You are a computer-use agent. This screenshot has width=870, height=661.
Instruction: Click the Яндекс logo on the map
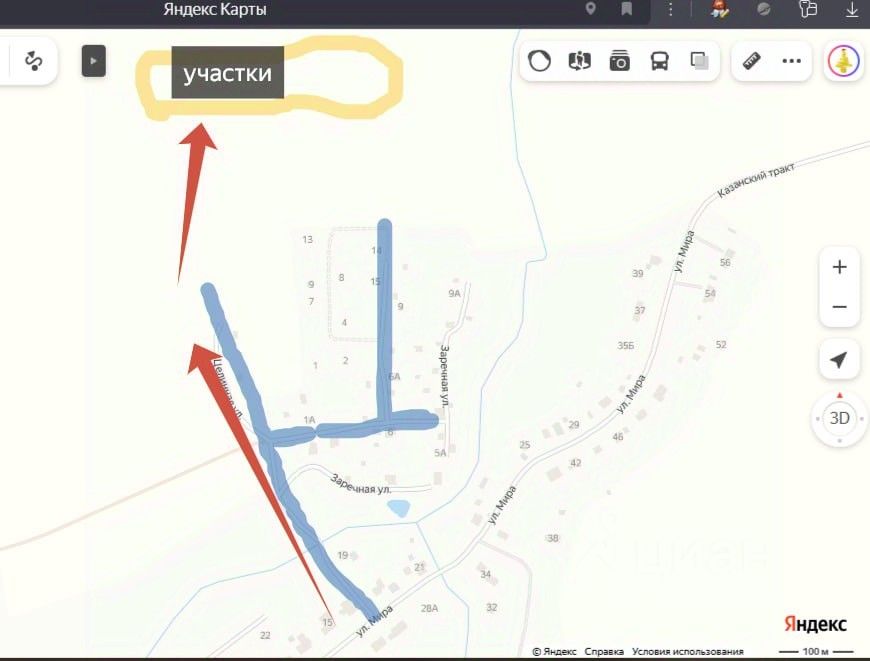815,624
